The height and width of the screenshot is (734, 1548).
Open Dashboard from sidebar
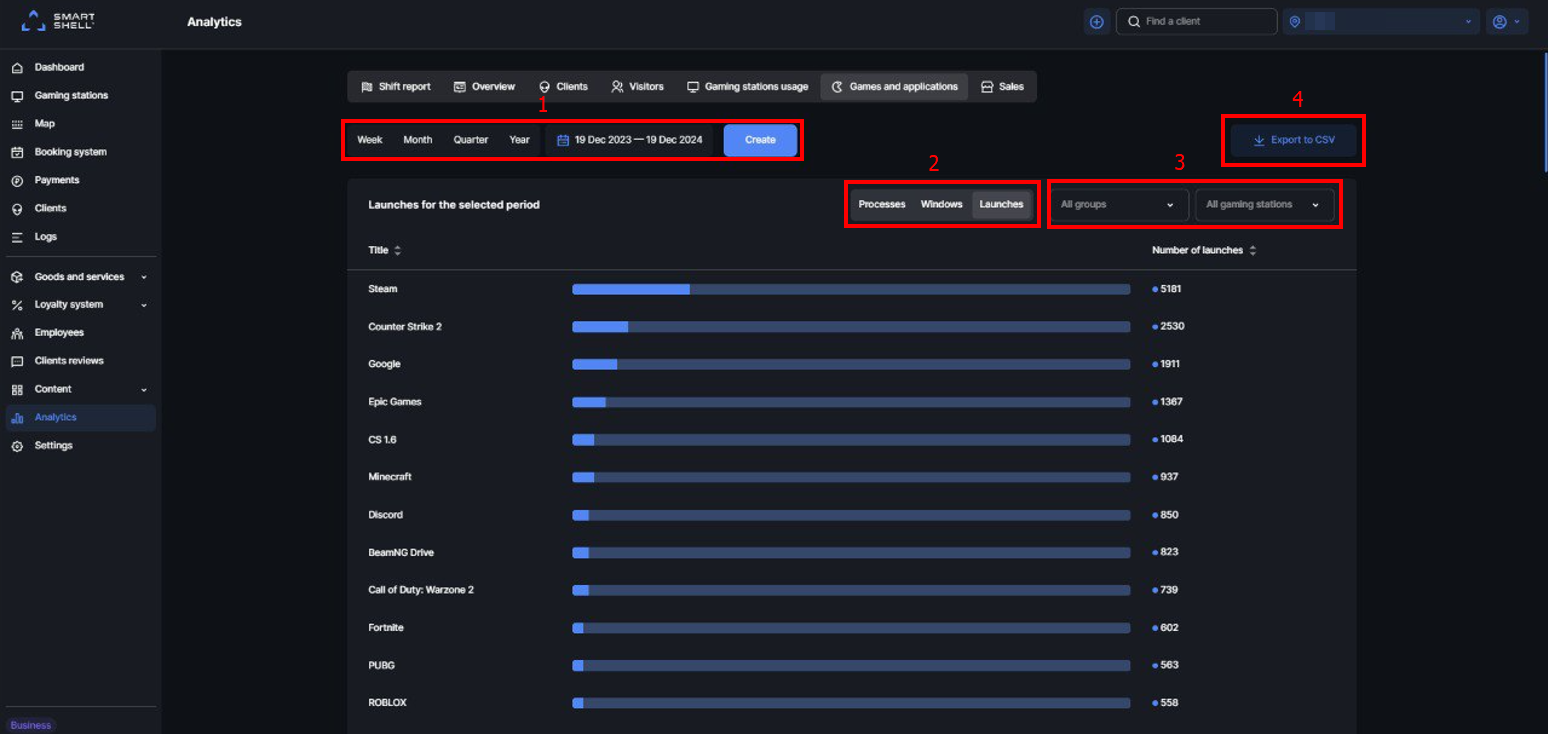point(59,67)
